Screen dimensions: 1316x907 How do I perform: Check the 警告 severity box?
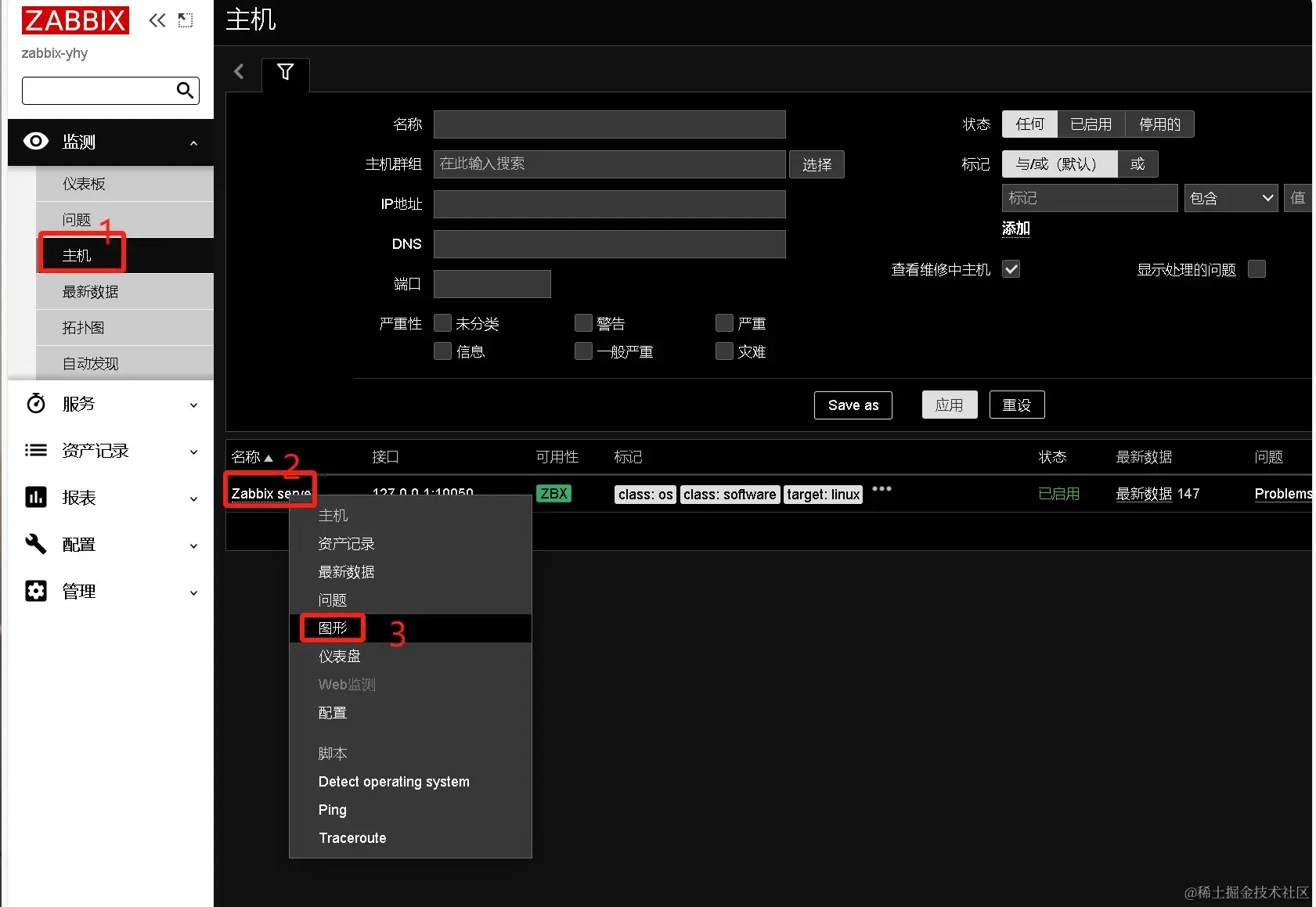583,323
